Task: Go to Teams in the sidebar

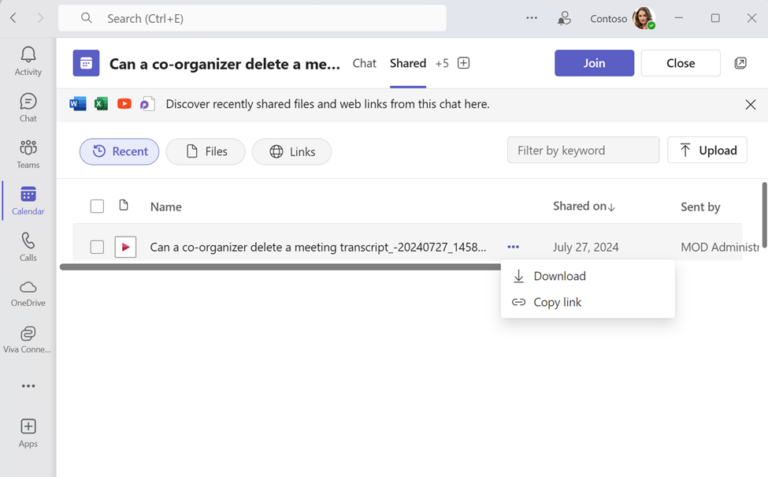Action: 28,154
